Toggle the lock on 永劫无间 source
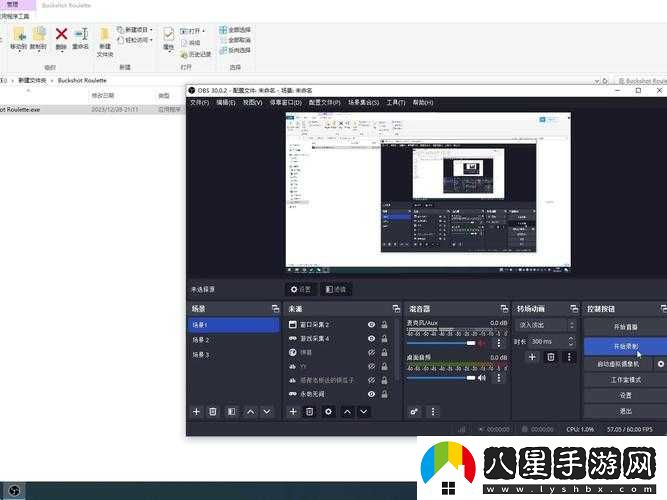Screen dimensions: 667x500 click(384, 394)
